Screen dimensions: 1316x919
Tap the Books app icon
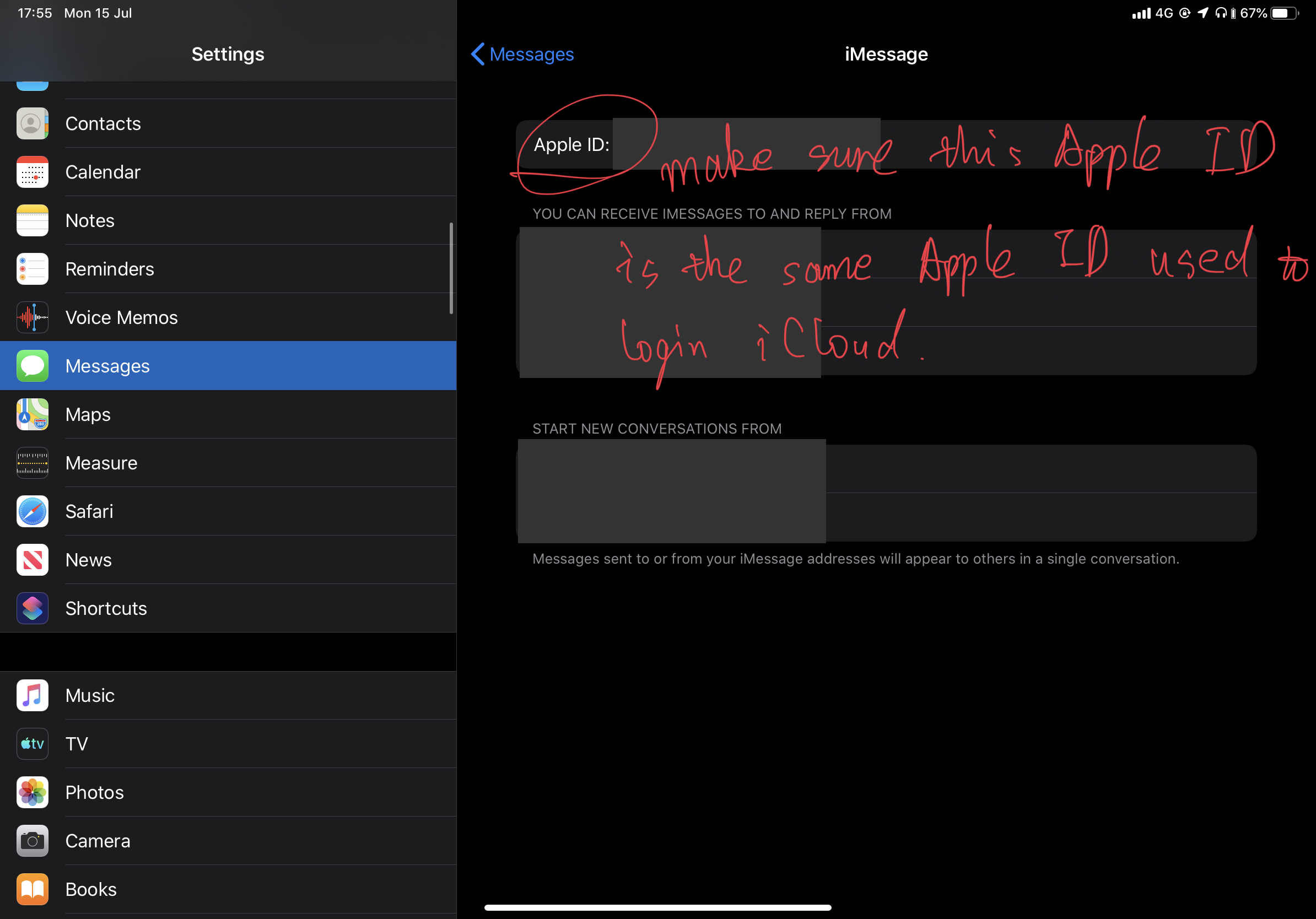pyautogui.click(x=32, y=889)
